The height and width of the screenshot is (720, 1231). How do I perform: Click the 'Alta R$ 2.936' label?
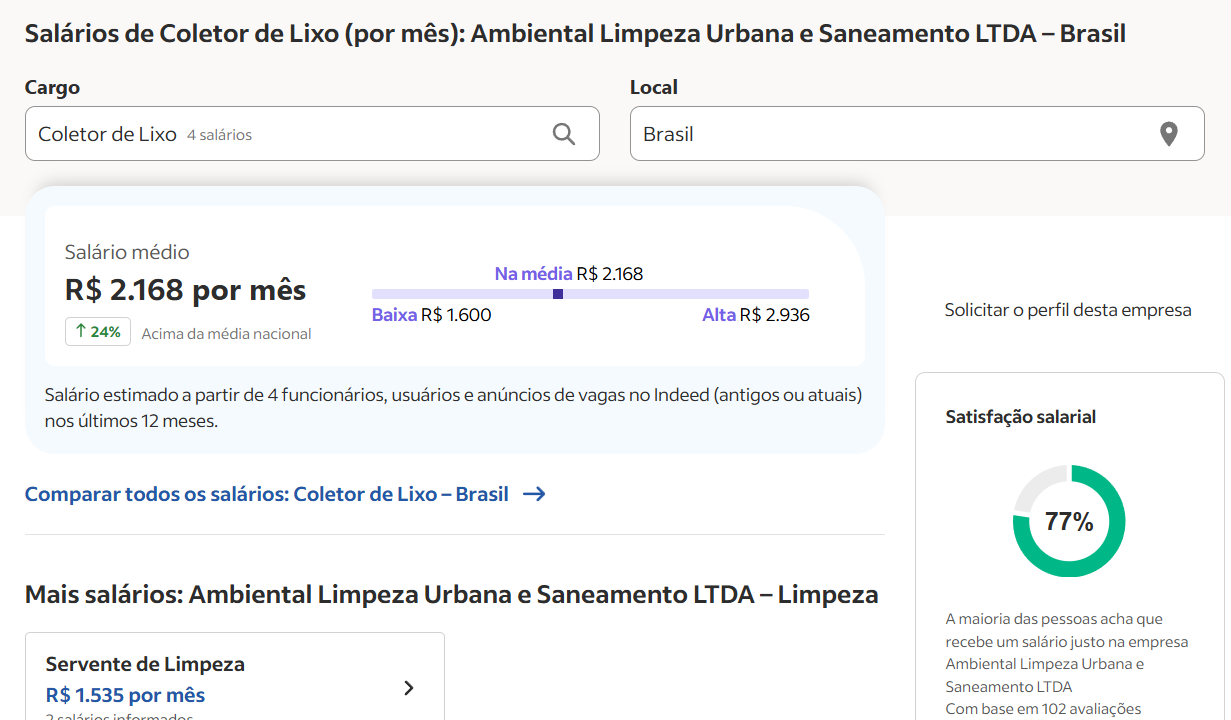(x=756, y=315)
